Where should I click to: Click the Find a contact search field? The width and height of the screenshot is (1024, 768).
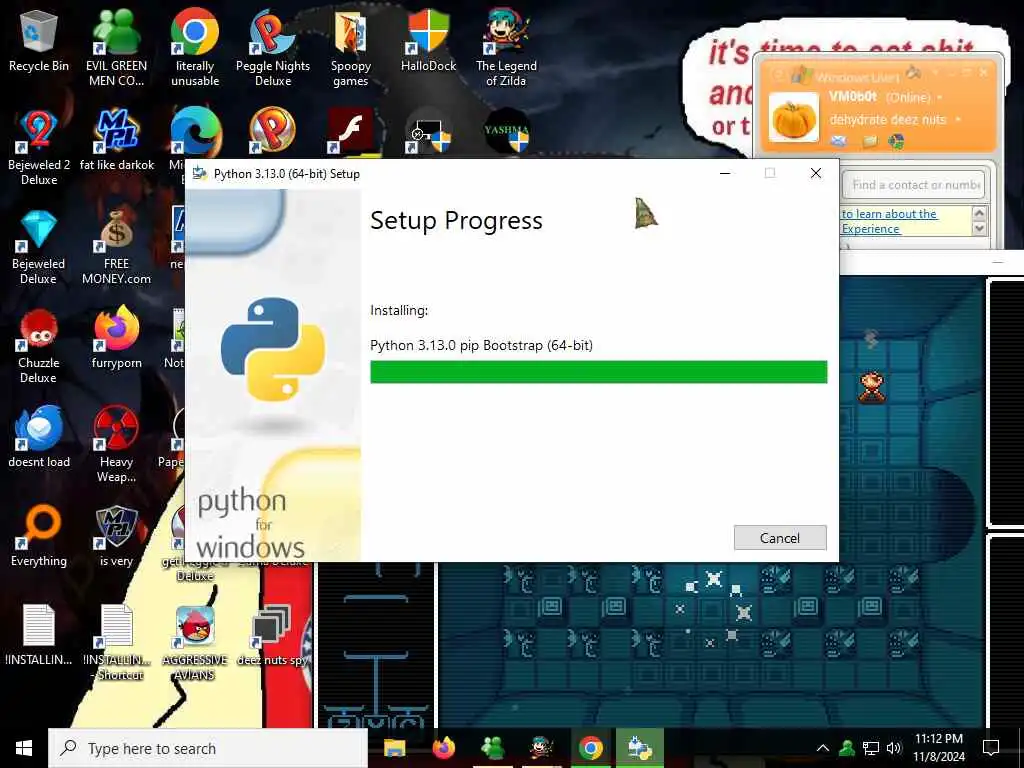tap(915, 185)
